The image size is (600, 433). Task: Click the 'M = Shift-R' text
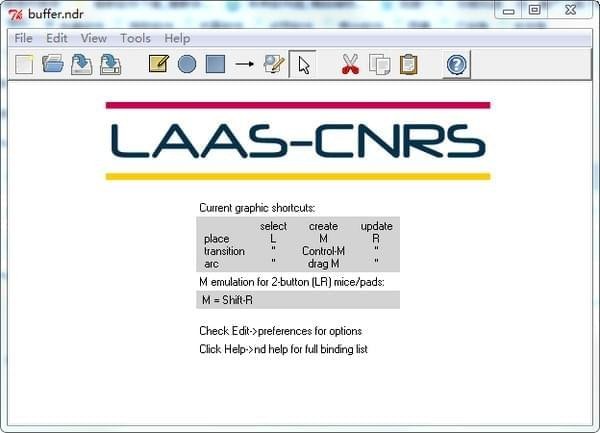(x=227, y=300)
